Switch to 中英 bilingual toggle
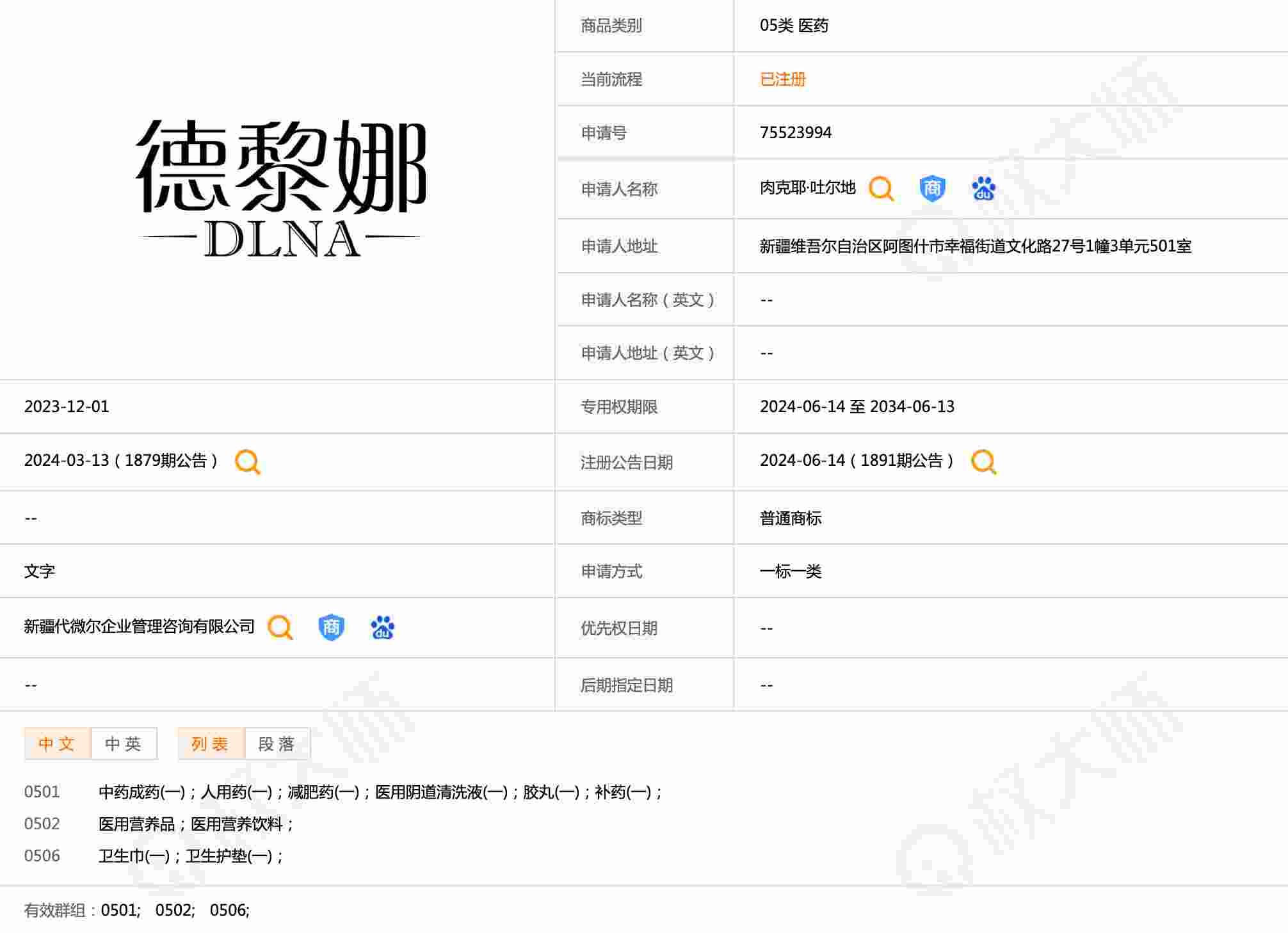1288x933 pixels. pos(124,744)
